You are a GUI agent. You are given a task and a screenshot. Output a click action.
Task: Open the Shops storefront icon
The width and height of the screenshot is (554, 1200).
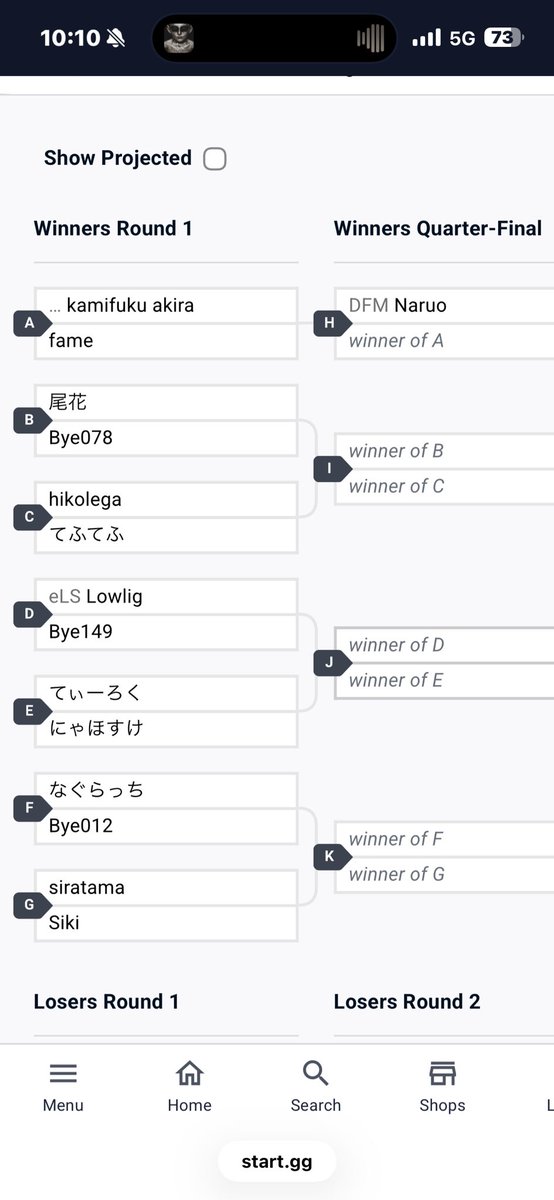click(x=442, y=1073)
